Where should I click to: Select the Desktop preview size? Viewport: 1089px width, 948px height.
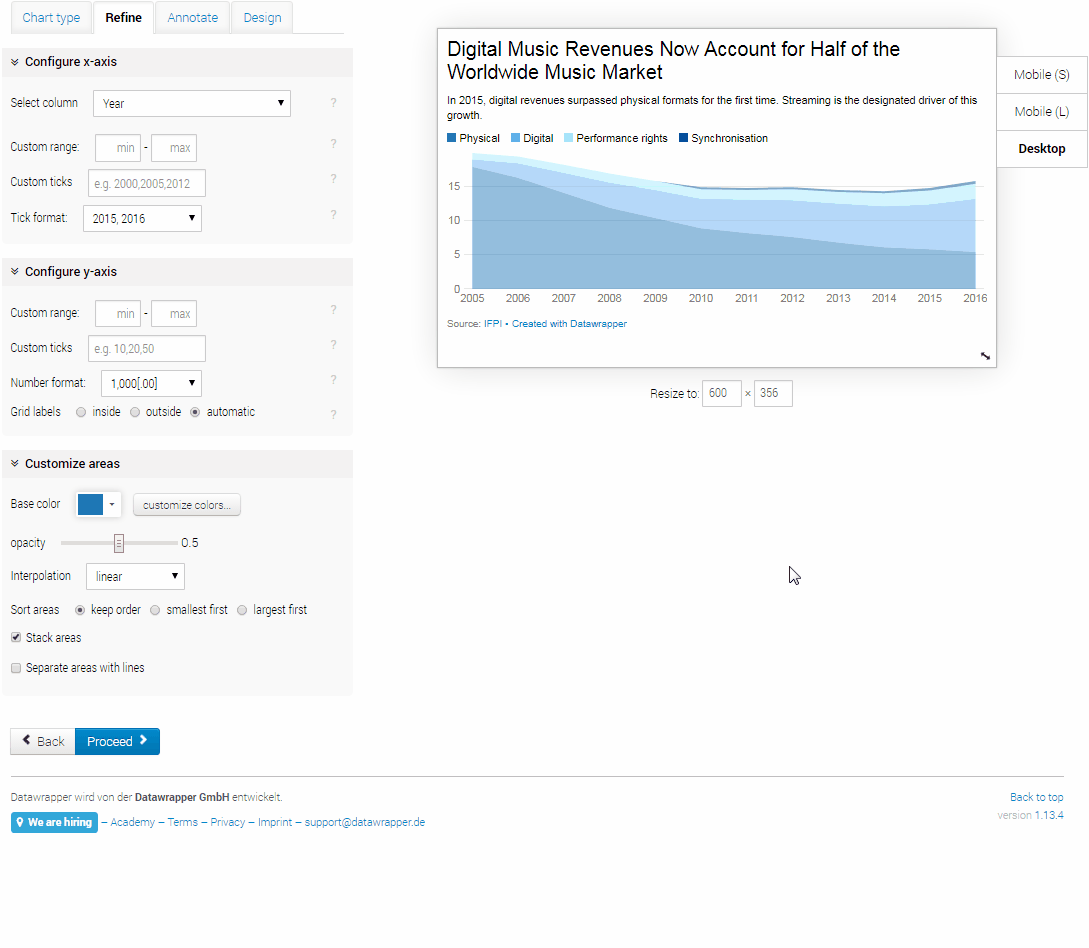pos(1042,149)
